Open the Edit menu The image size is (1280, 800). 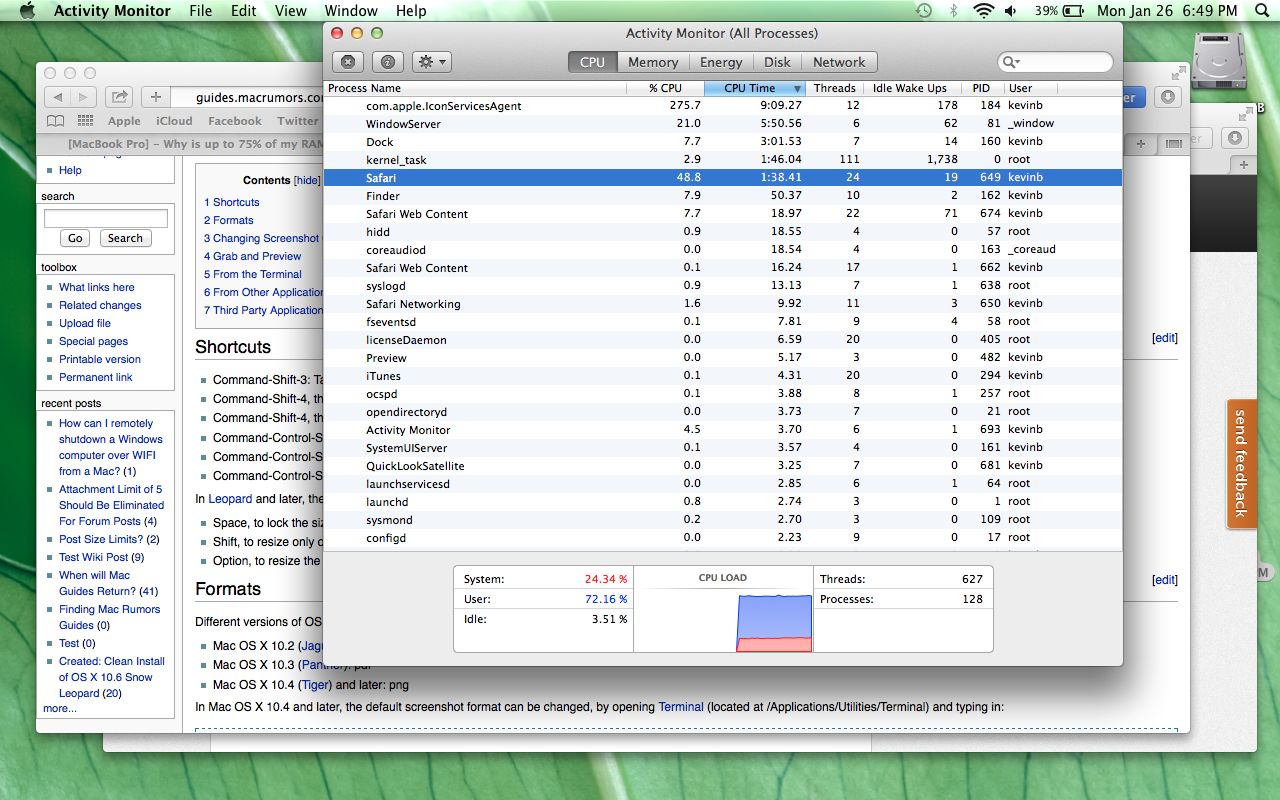(x=244, y=11)
